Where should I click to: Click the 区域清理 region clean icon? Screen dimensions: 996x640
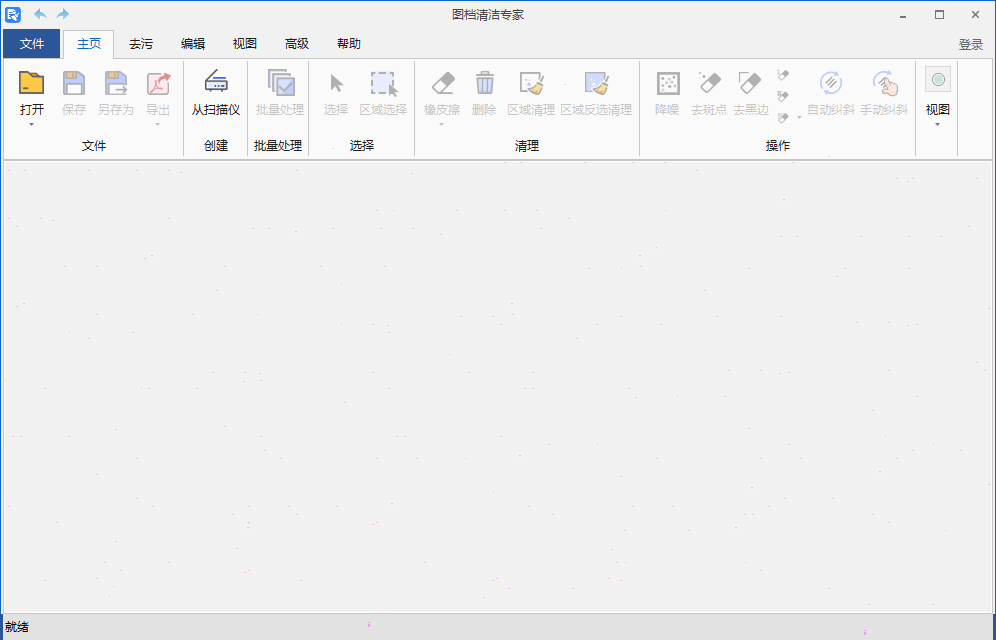531,84
